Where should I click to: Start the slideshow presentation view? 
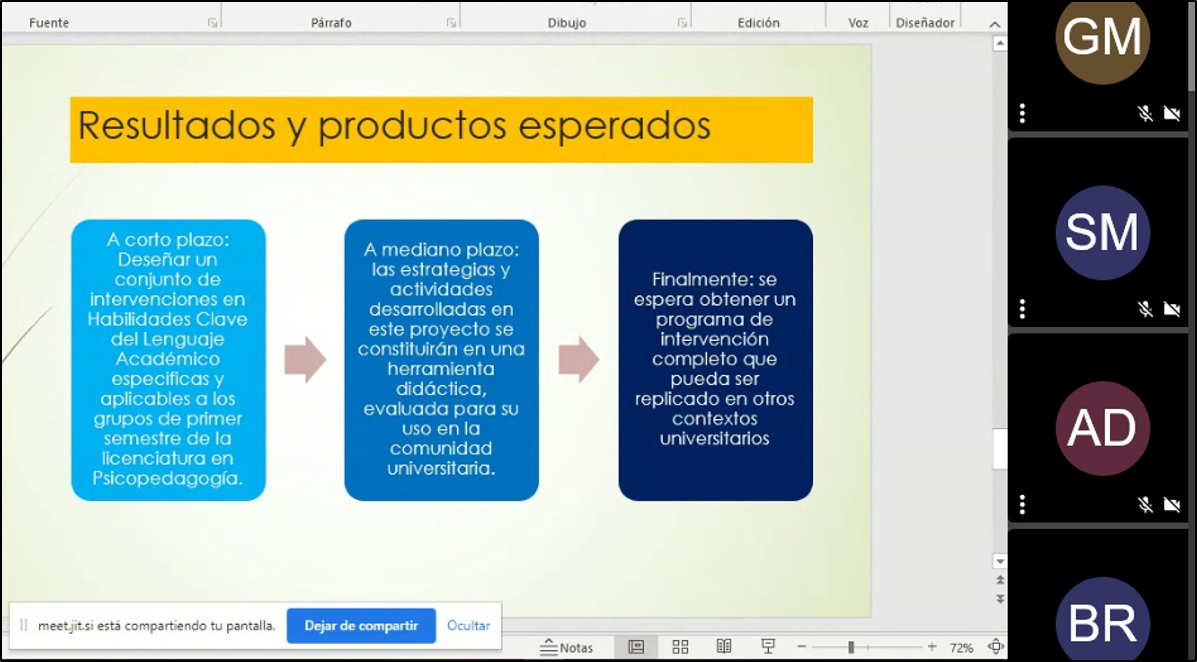pyautogui.click(x=768, y=647)
